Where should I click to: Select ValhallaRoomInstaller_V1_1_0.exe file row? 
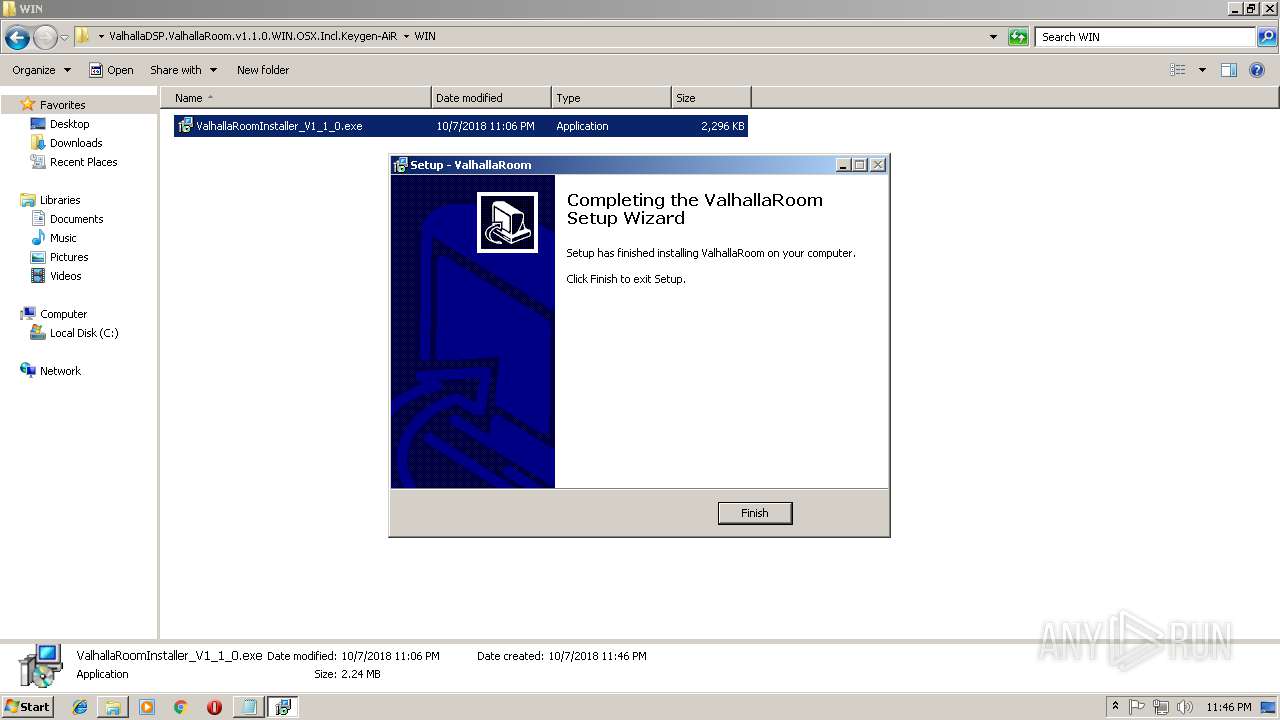pyautogui.click(x=461, y=126)
